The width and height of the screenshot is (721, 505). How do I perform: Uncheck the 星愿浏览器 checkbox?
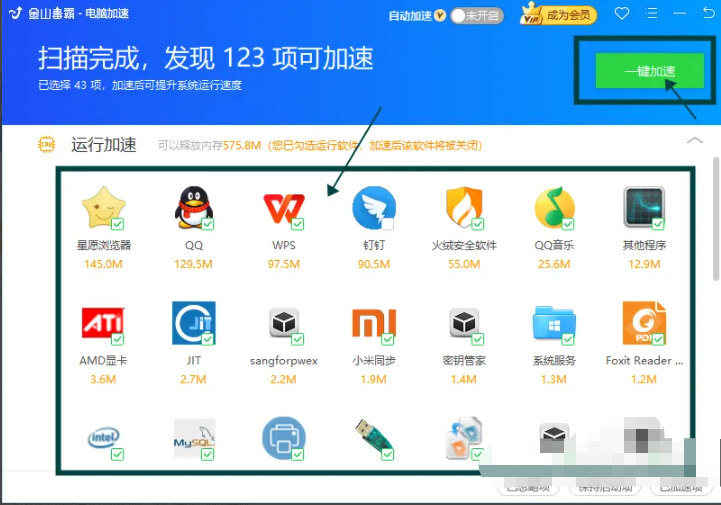pos(118,224)
